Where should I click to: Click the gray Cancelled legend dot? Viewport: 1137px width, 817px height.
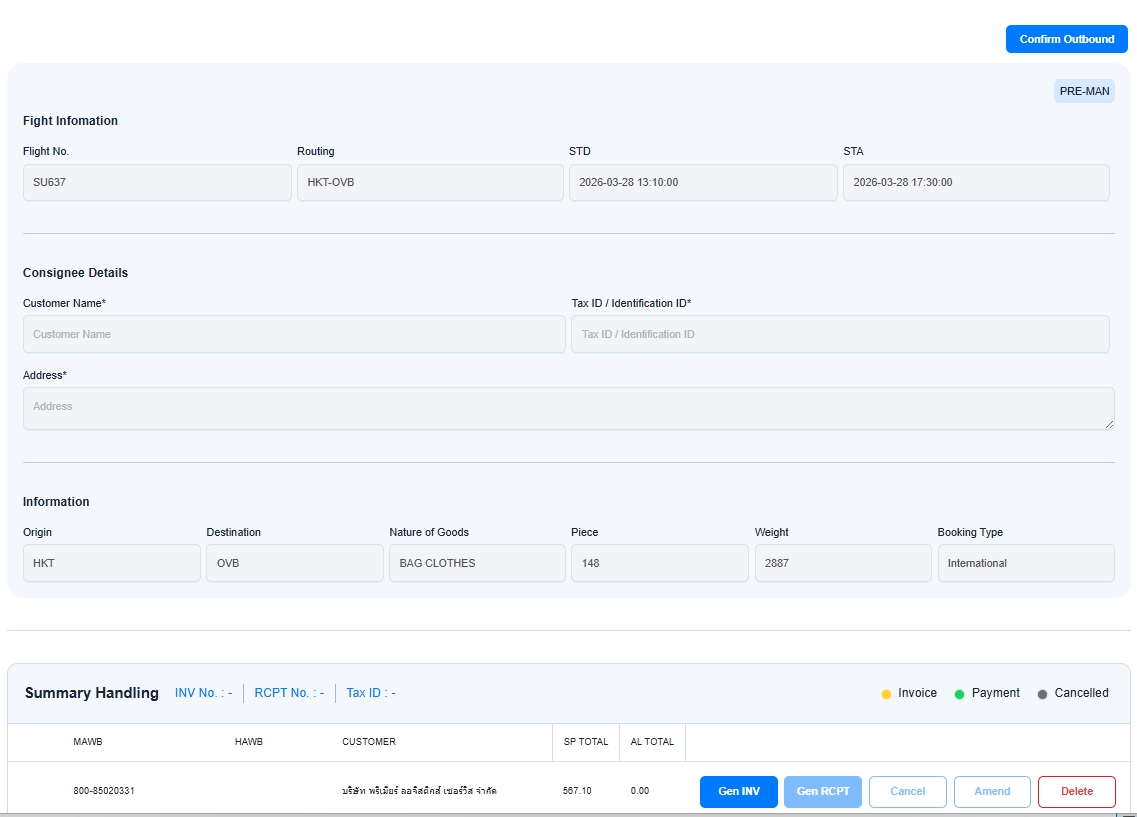pos(1042,694)
